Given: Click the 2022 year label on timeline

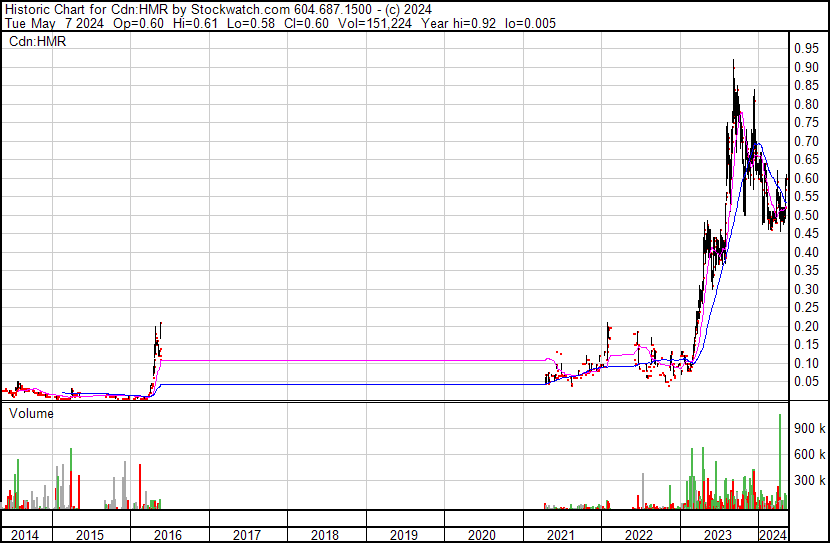Looking at the screenshot, I should (639, 535).
